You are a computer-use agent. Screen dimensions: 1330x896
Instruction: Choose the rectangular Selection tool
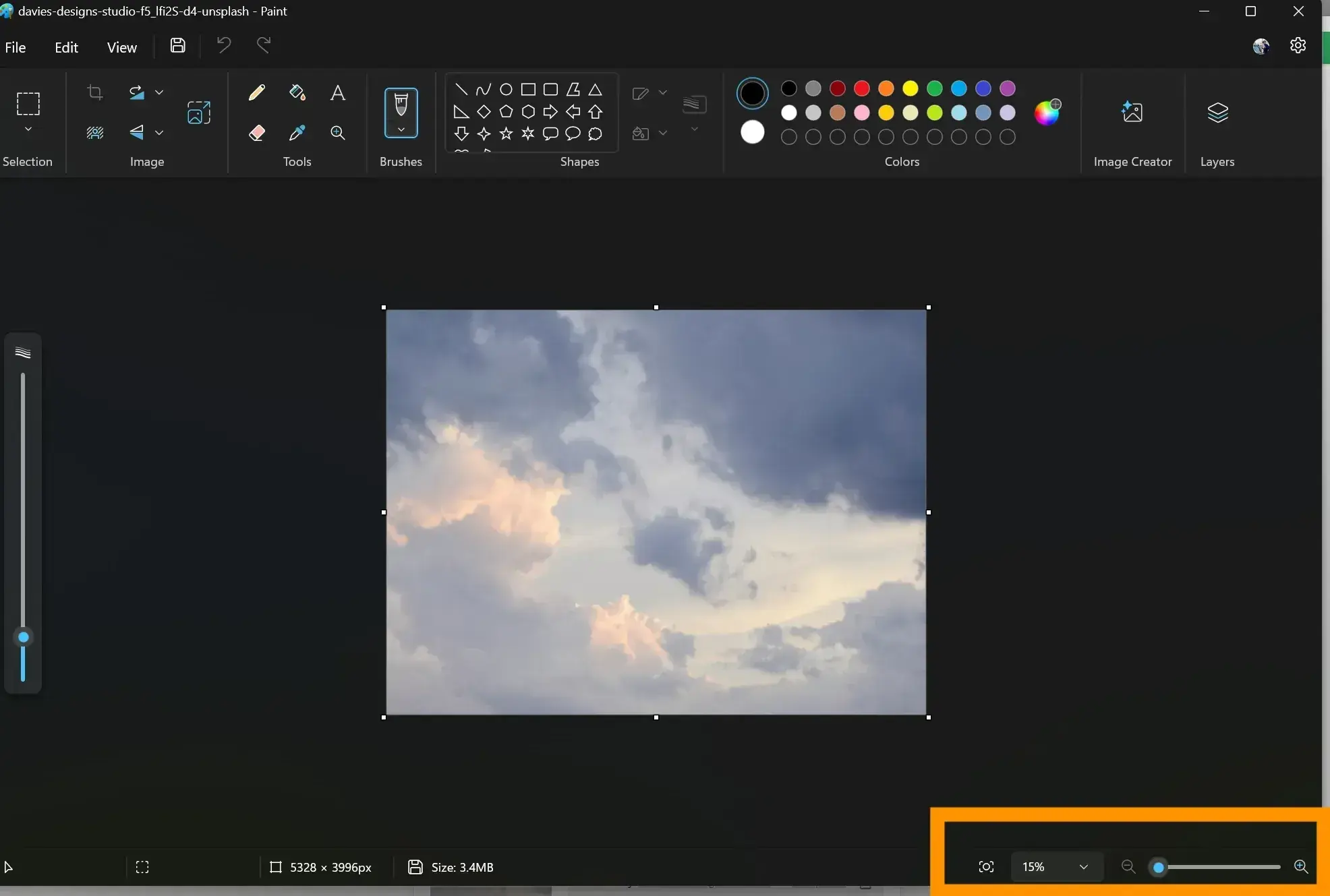[x=28, y=104]
